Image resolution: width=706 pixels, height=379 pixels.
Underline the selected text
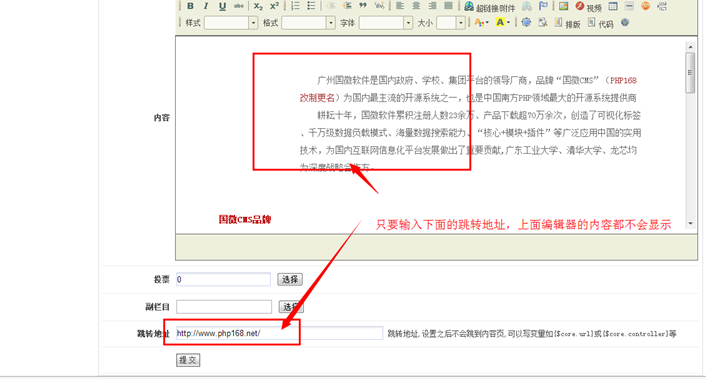click(x=222, y=6)
